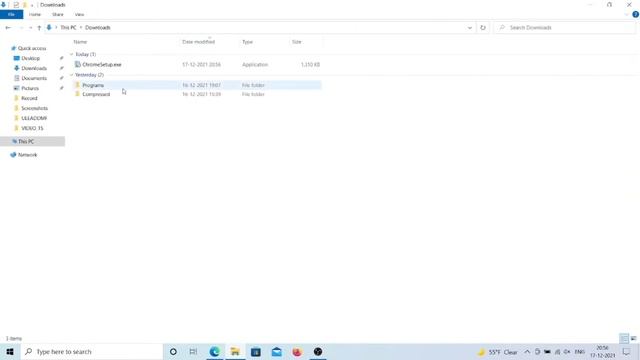Open the Customize Quick Access Toolbar dropdown
640x360 pixels.
click(32, 5)
